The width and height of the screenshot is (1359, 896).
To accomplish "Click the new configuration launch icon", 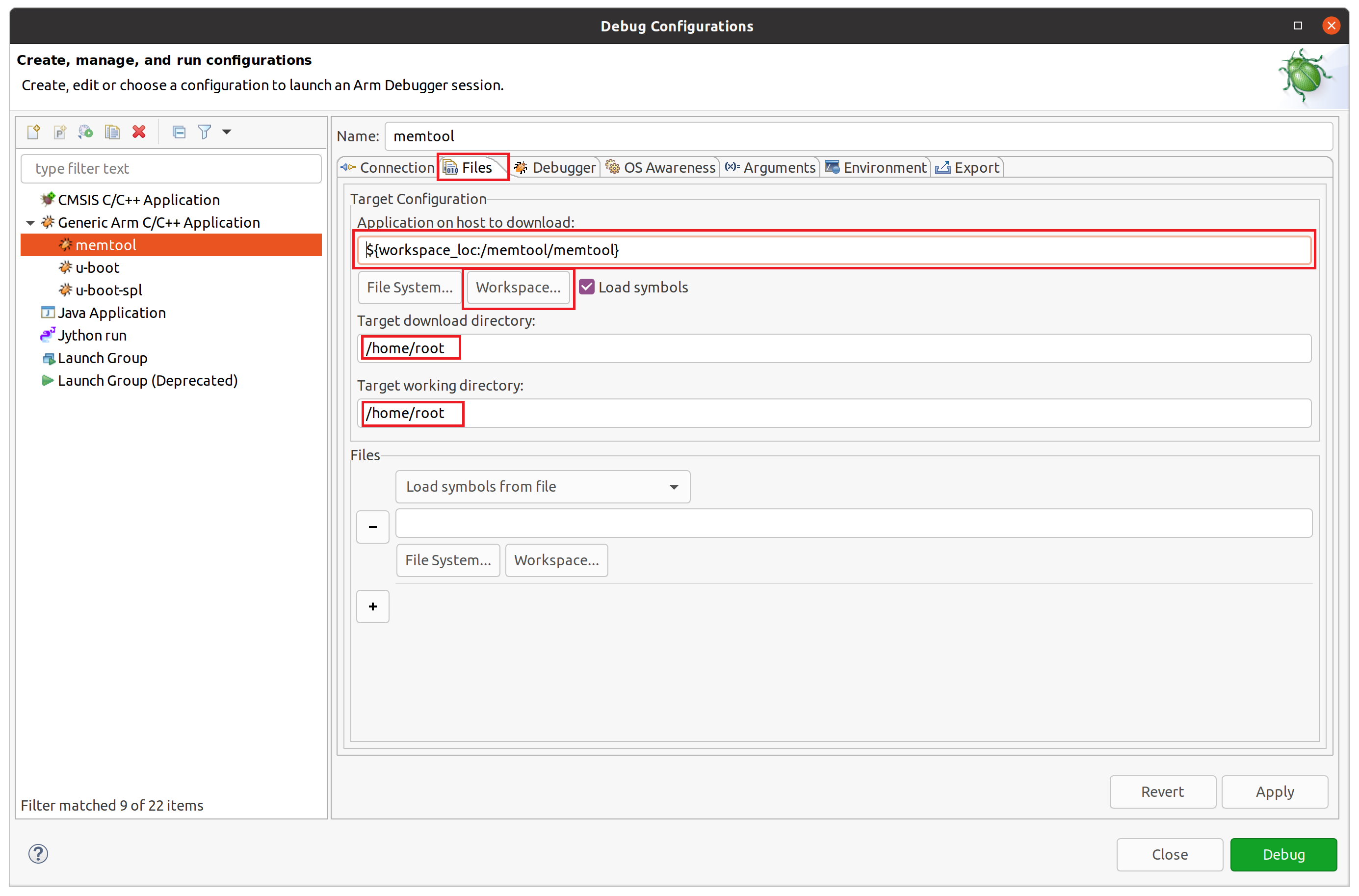I will [34, 132].
